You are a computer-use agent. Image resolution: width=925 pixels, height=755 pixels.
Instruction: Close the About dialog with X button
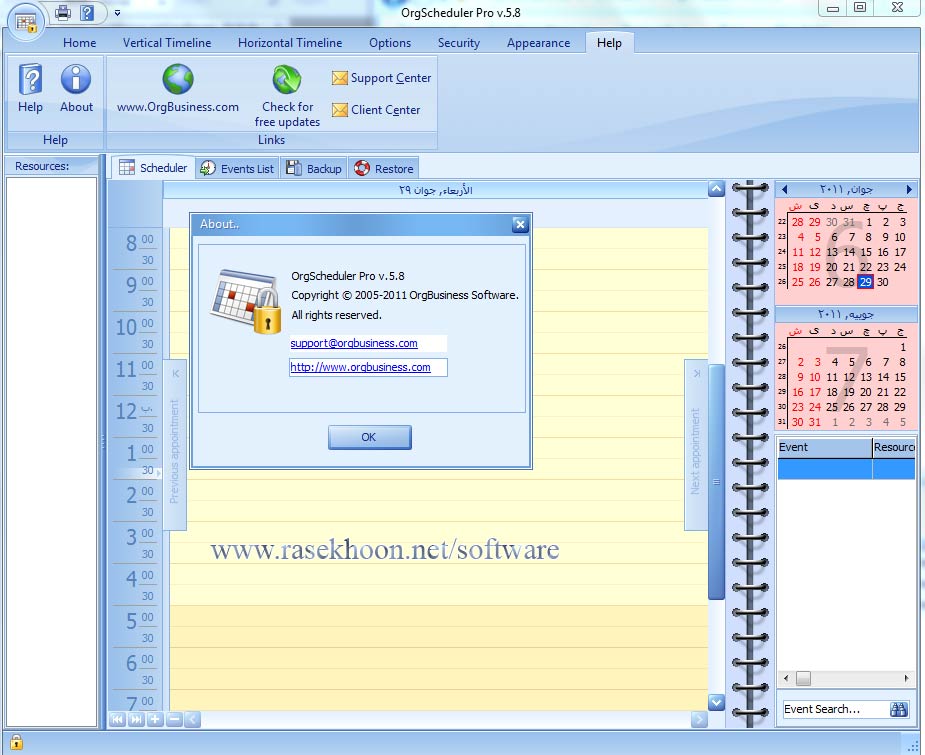(520, 224)
